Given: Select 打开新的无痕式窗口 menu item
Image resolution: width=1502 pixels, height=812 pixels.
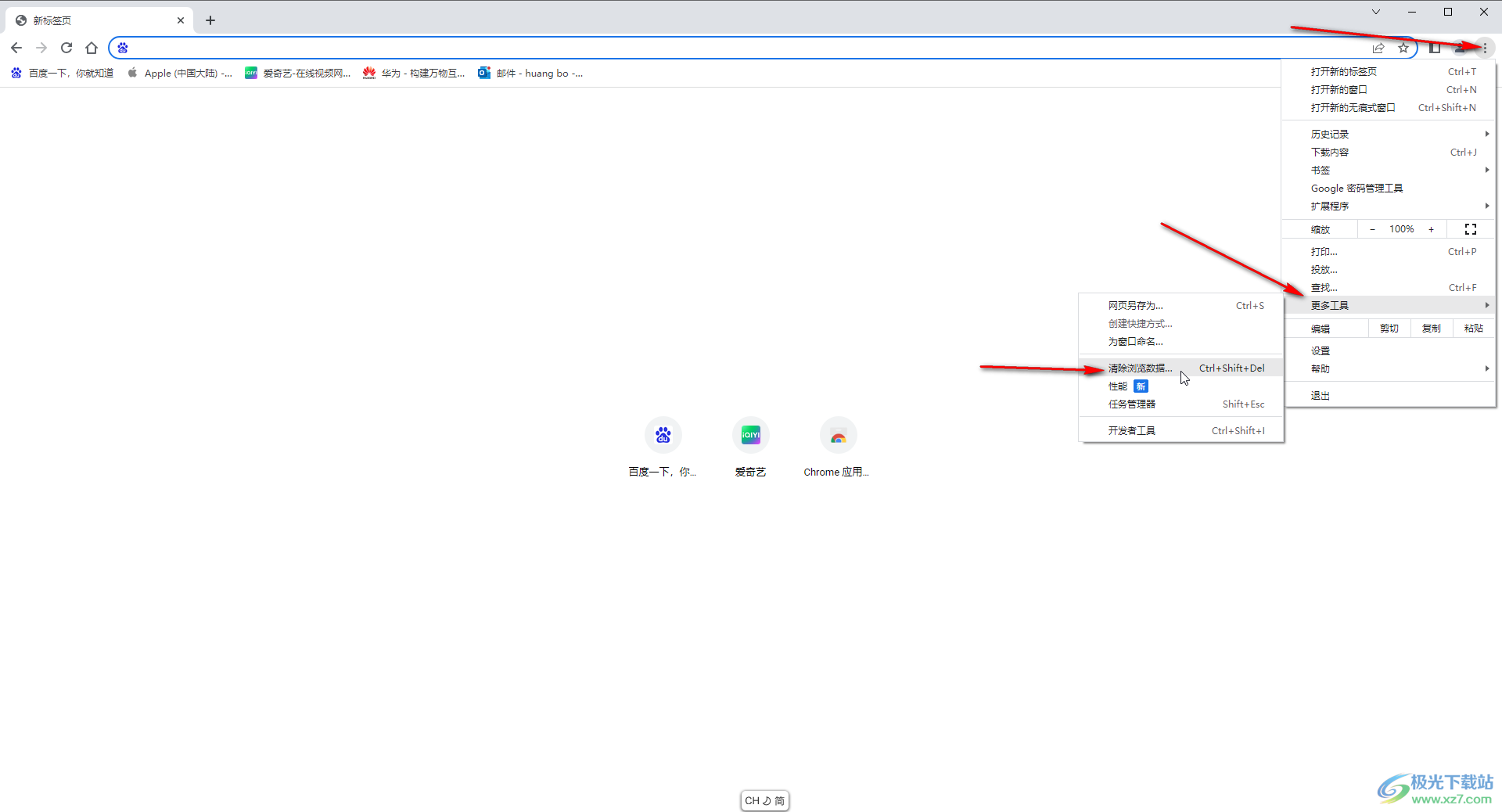Looking at the screenshot, I should pyautogui.click(x=1389, y=107).
